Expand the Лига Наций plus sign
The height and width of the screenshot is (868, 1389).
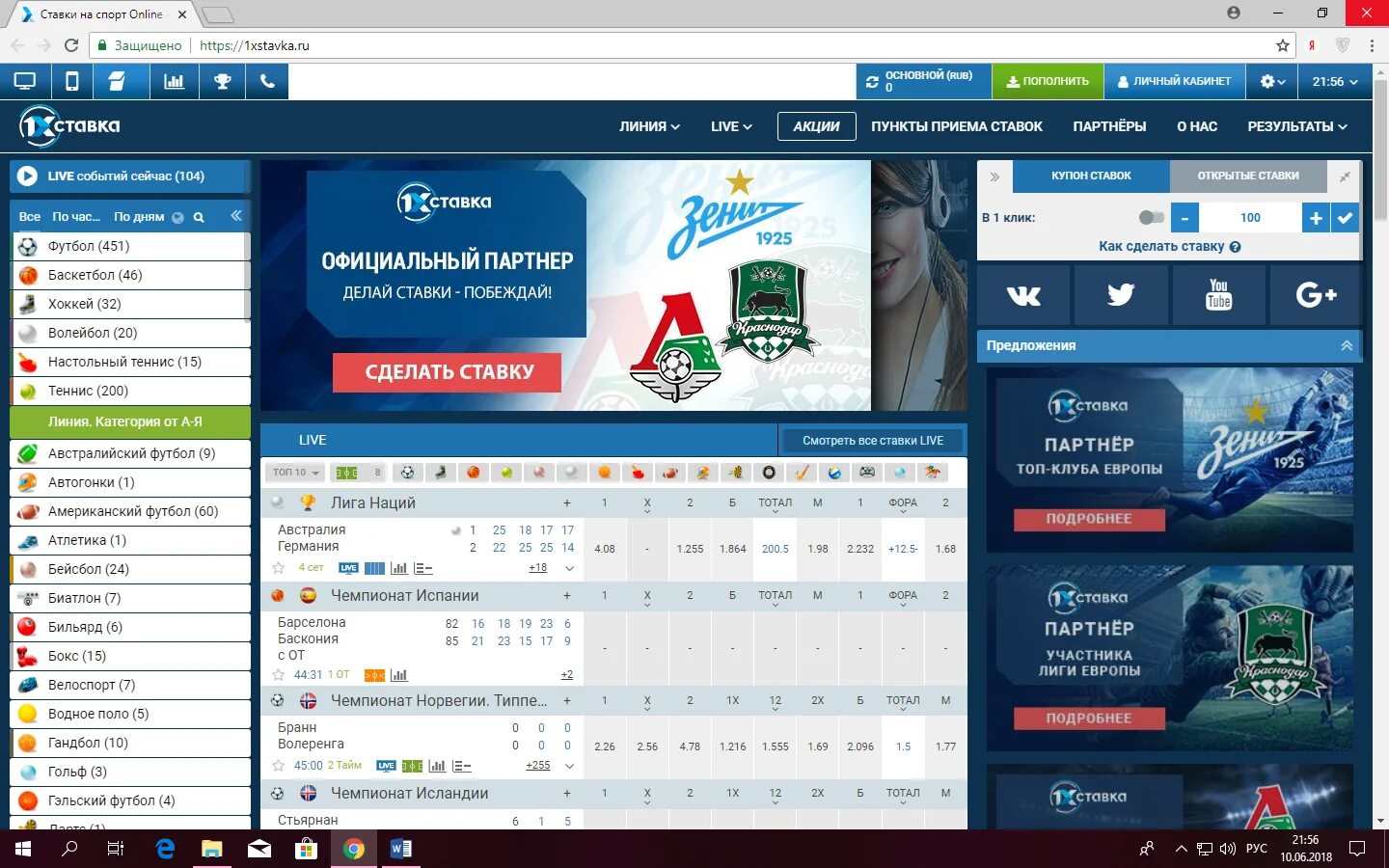point(567,503)
